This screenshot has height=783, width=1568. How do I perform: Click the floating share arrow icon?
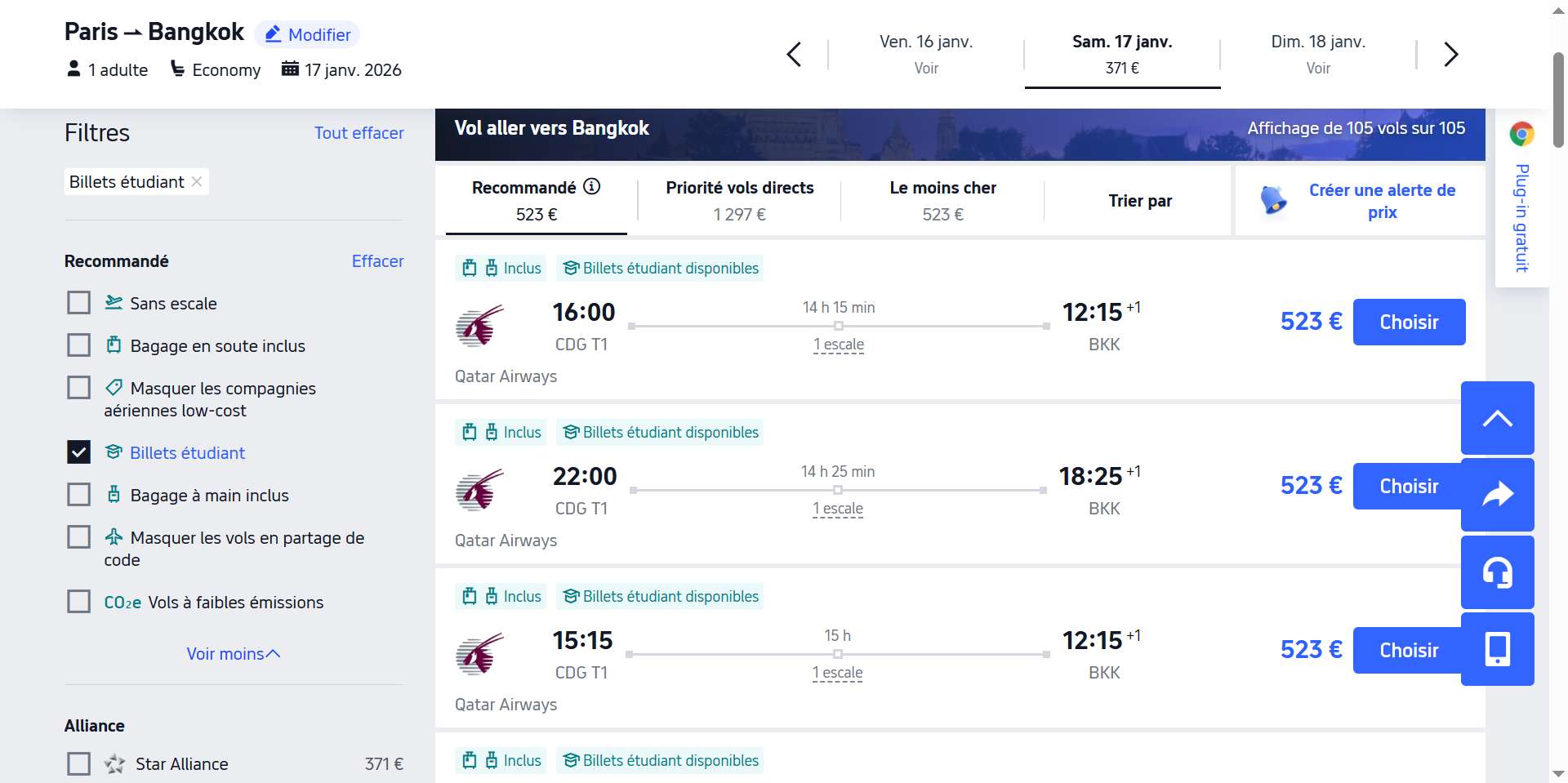click(x=1497, y=494)
